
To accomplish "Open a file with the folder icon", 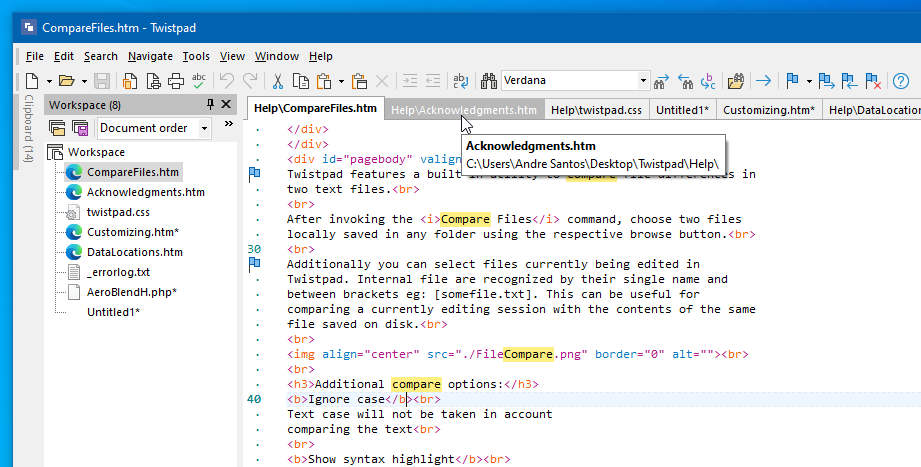I will click(x=66, y=80).
